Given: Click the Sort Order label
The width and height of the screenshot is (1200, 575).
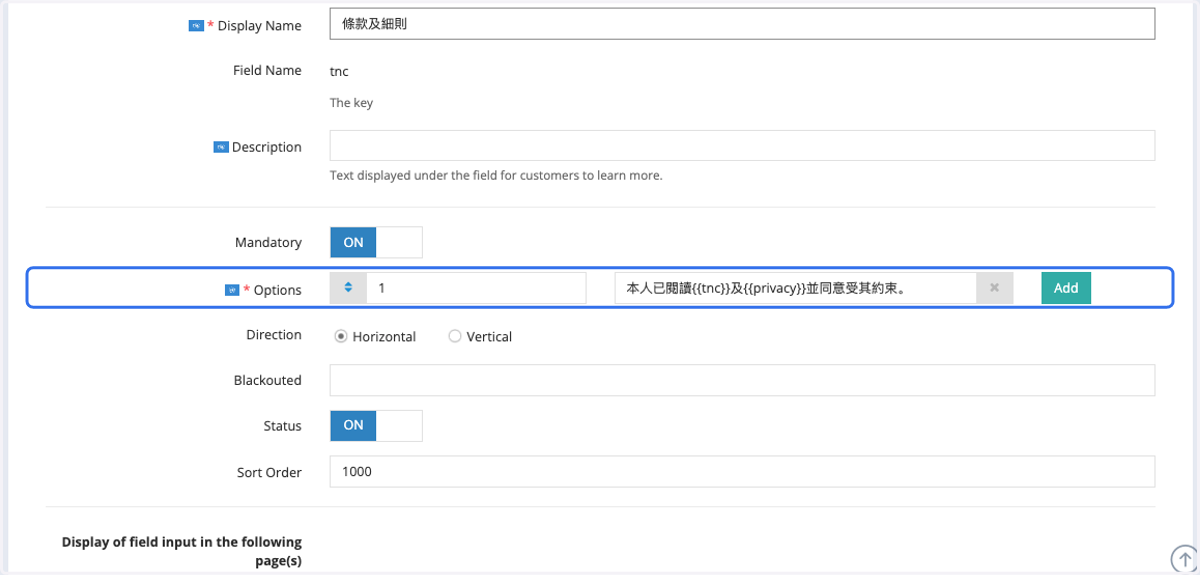Looking at the screenshot, I should point(269,472).
